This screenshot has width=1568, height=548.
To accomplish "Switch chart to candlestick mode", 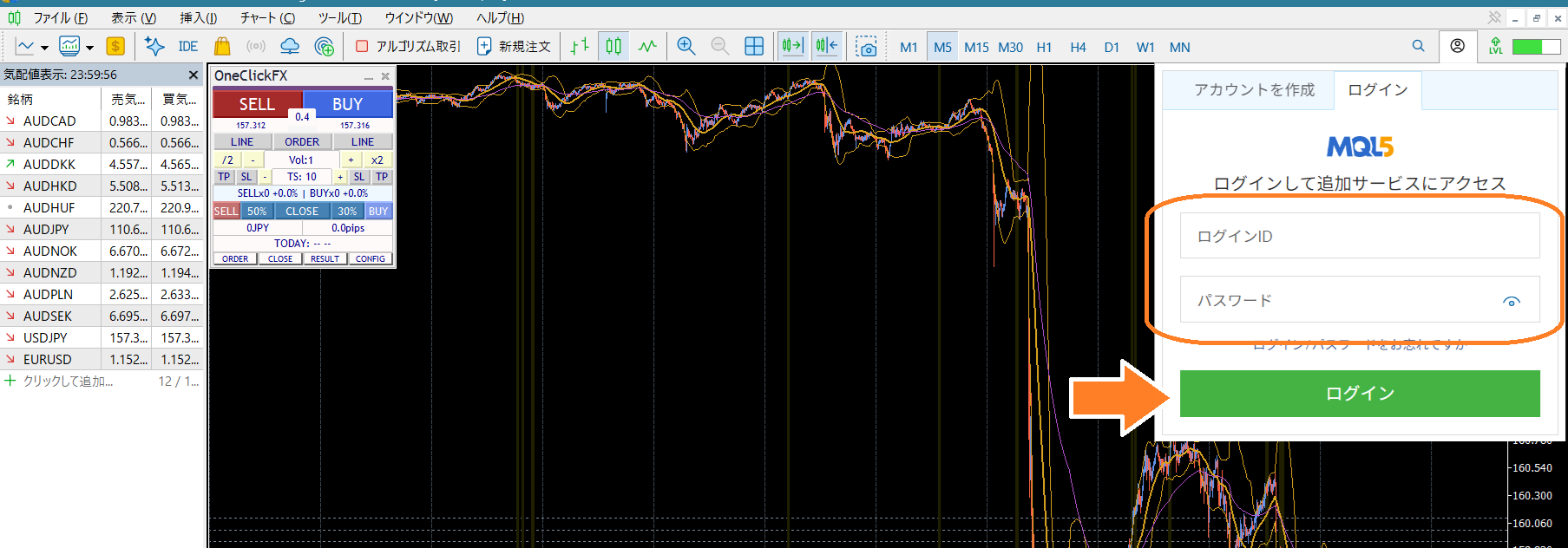I will point(613,47).
